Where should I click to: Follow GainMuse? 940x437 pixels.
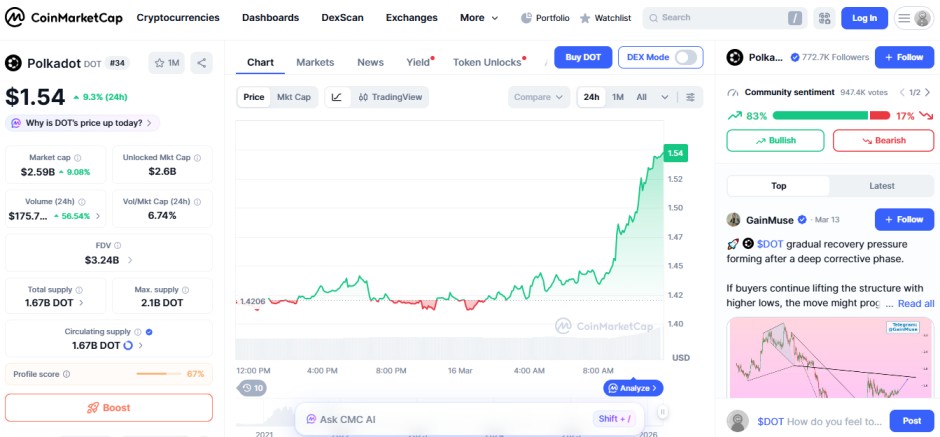[x=904, y=220]
